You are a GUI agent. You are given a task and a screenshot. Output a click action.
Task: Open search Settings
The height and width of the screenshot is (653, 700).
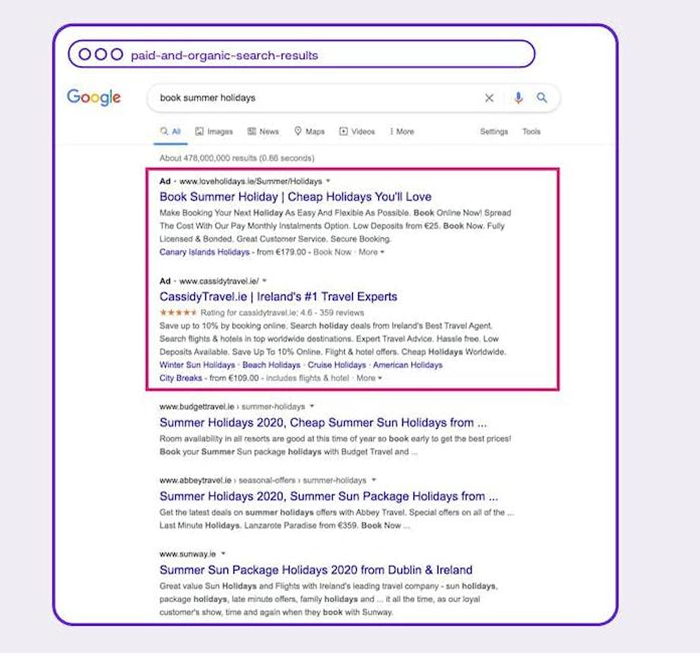coord(494,132)
